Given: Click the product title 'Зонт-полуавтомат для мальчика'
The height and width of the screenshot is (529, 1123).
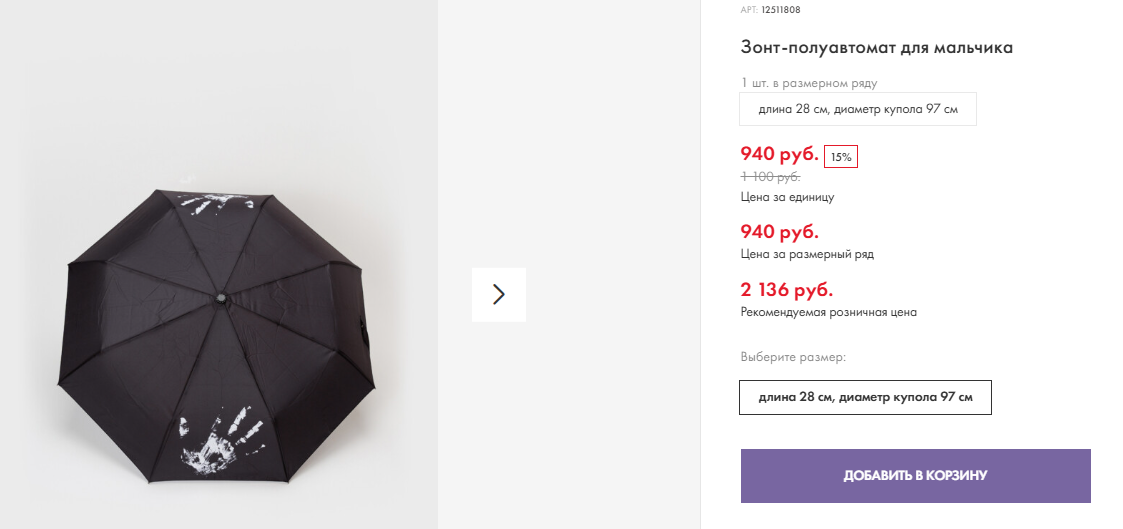Looking at the screenshot, I should pyautogui.click(x=877, y=47).
